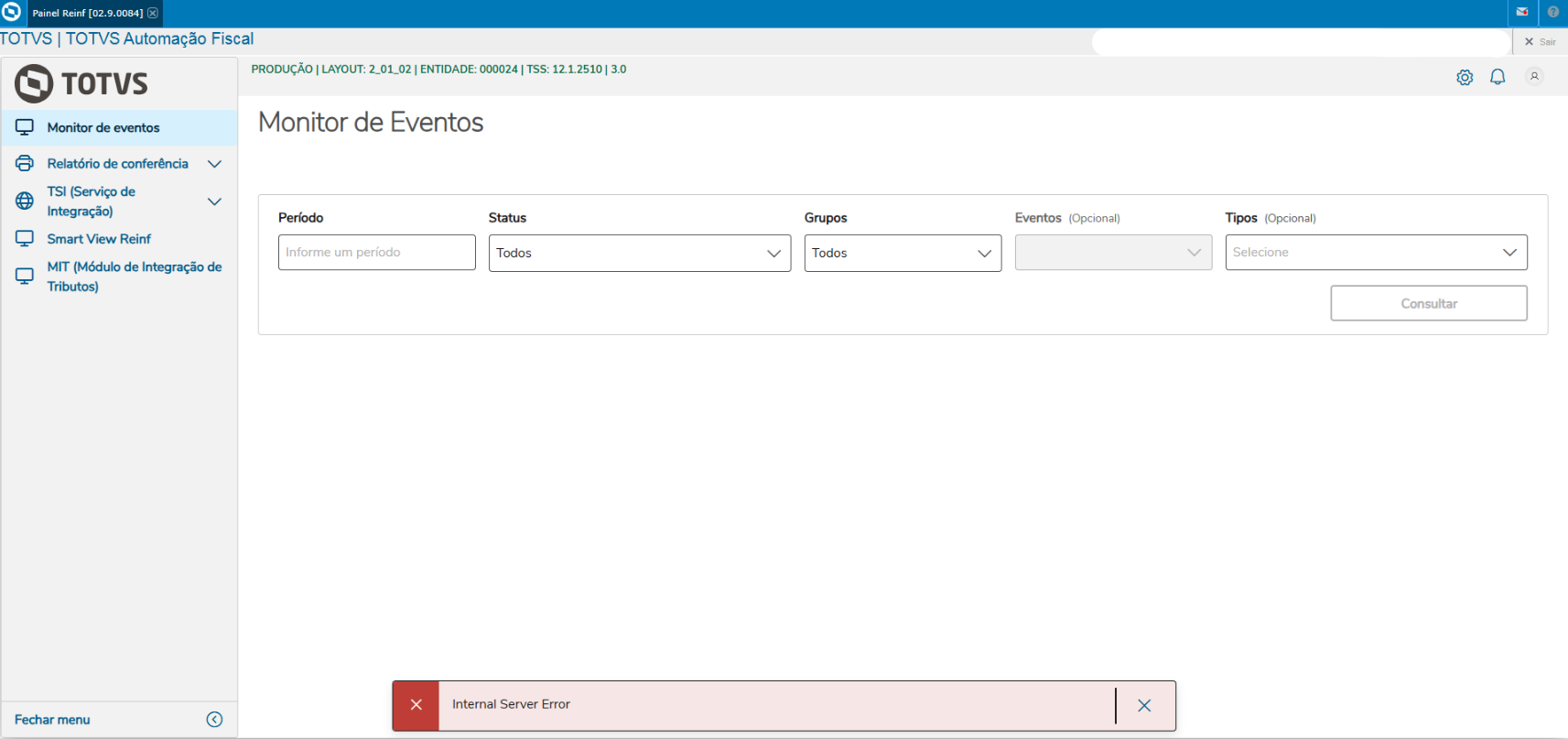The image size is (1568, 739).
Task: Click the search field in the top bar
Action: click(x=1301, y=42)
